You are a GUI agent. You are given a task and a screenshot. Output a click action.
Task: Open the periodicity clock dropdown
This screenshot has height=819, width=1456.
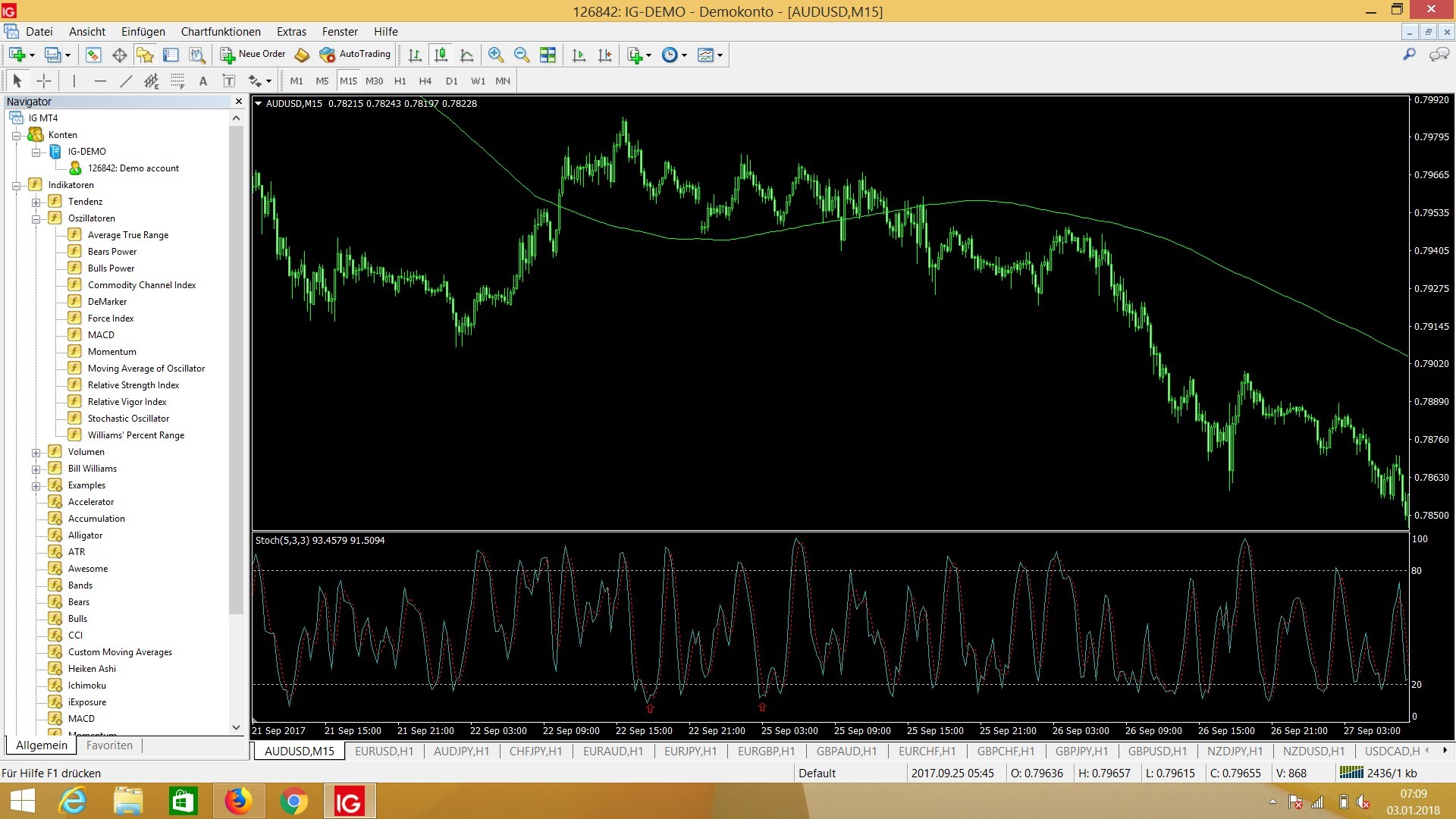(684, 55)
